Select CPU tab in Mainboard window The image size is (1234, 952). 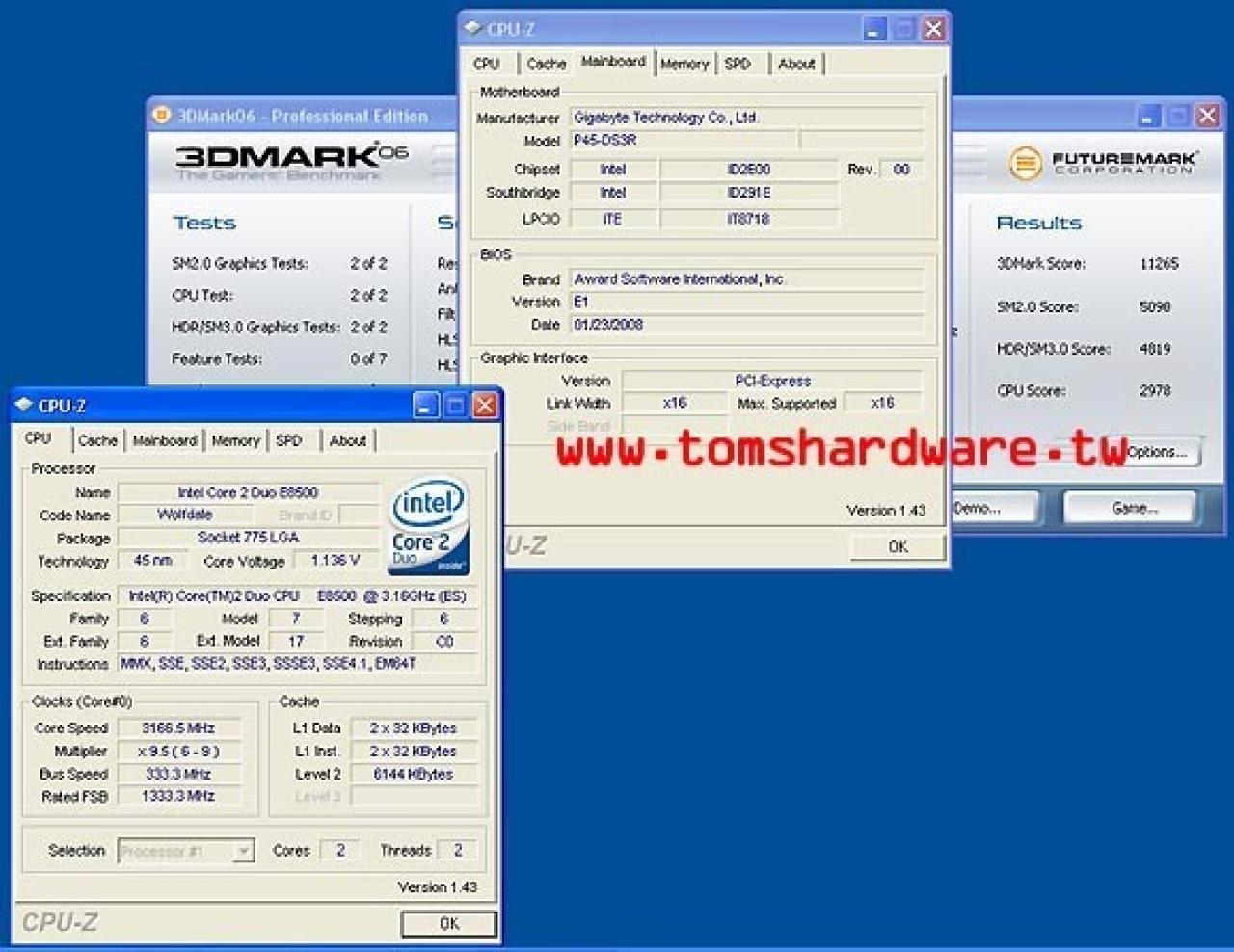pyautogui.click(x=487, y=64)
